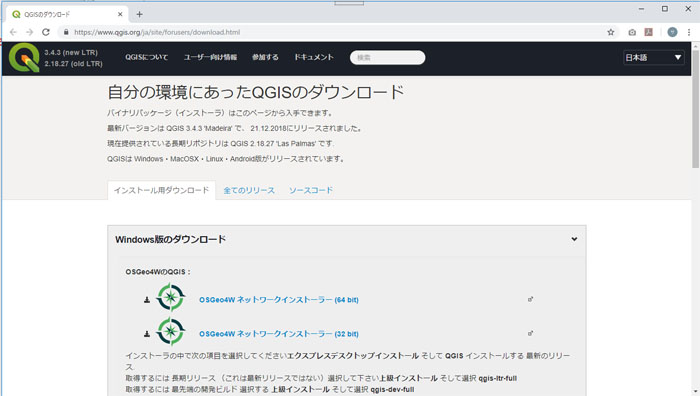Viewport: 700px width, 396px height.
Task: Switch to the 全てのリリース tab
Action: click(249, 190)
